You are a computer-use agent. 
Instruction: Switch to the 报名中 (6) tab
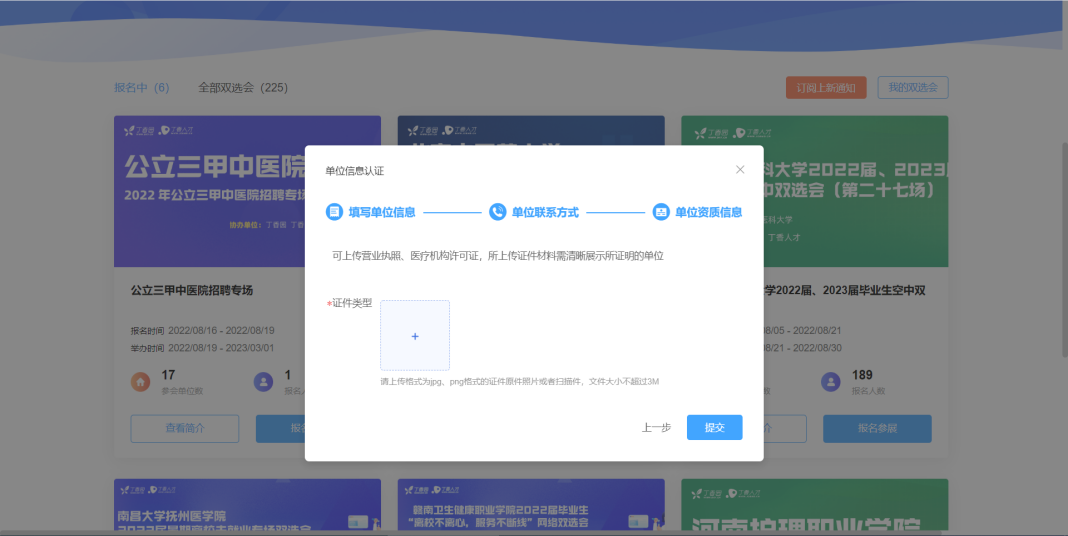click(142, 88)
